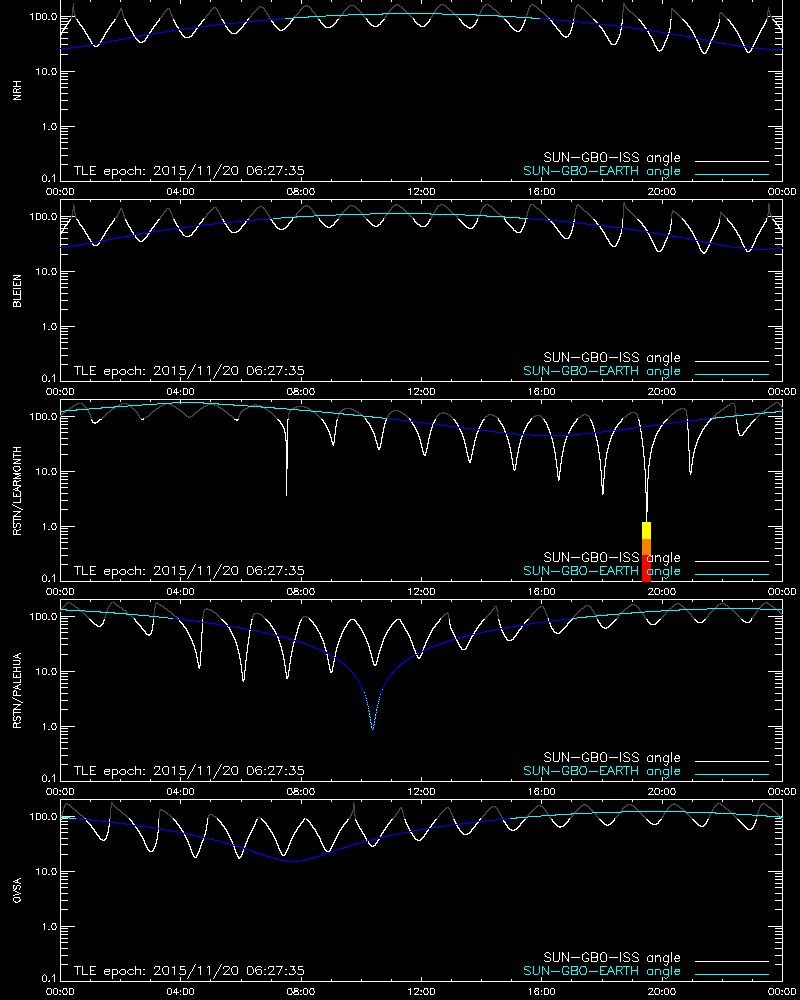Select the TLE epoch text in OVSA panel
Viewport: 800px width, 1000px height.
coord(189,971)
